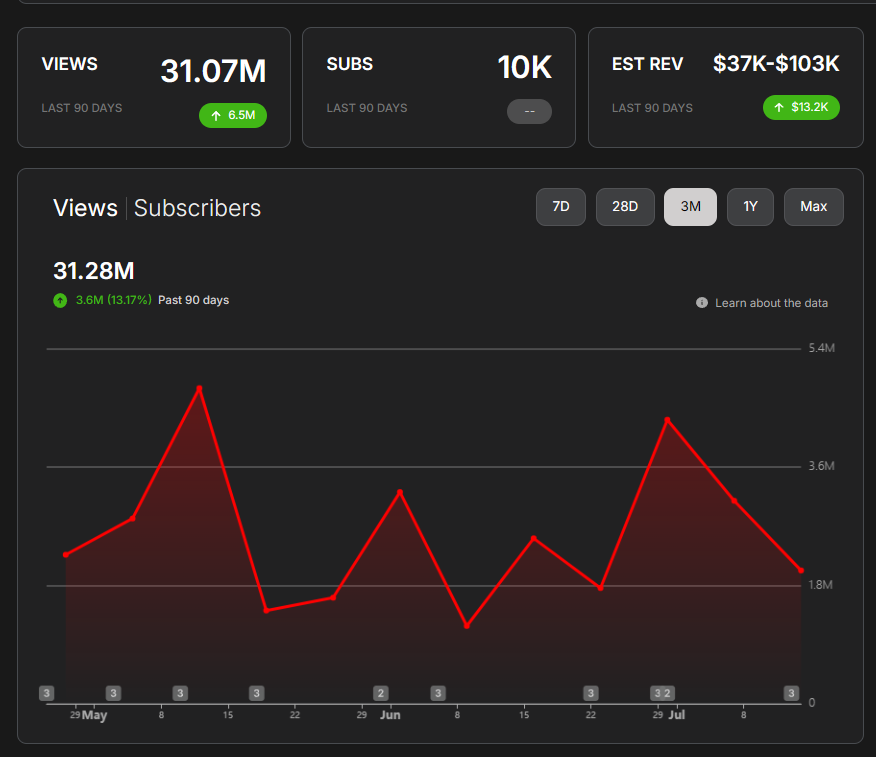Viewport: 876px width, 757px height.
Task: Click the 0 y-axis label
Action: click(812, 703)
